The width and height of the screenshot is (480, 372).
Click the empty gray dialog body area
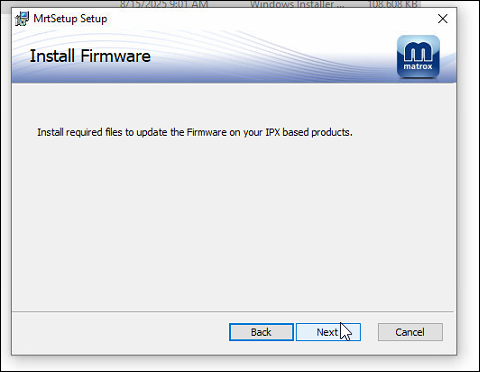coord(233,220)
